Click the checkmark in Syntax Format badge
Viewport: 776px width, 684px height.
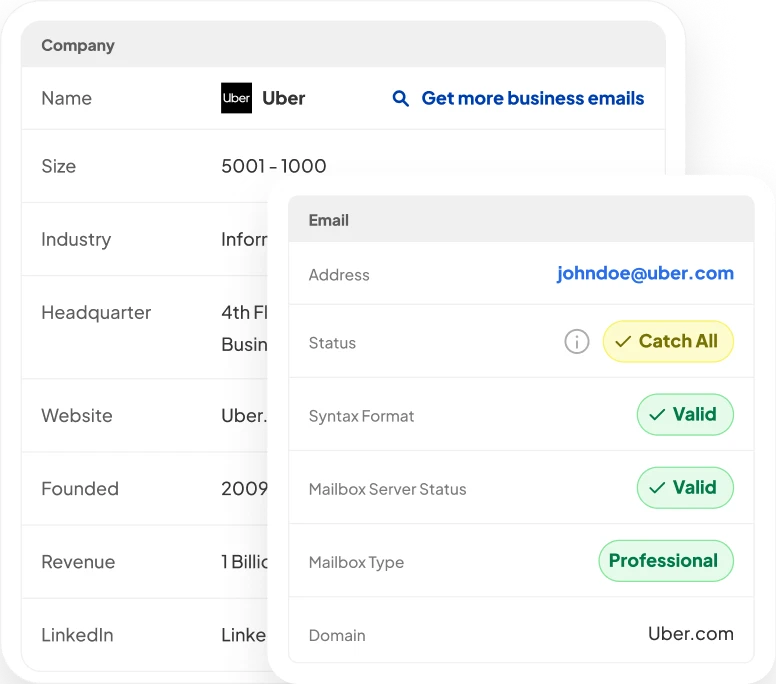click(x=657, y=415)
